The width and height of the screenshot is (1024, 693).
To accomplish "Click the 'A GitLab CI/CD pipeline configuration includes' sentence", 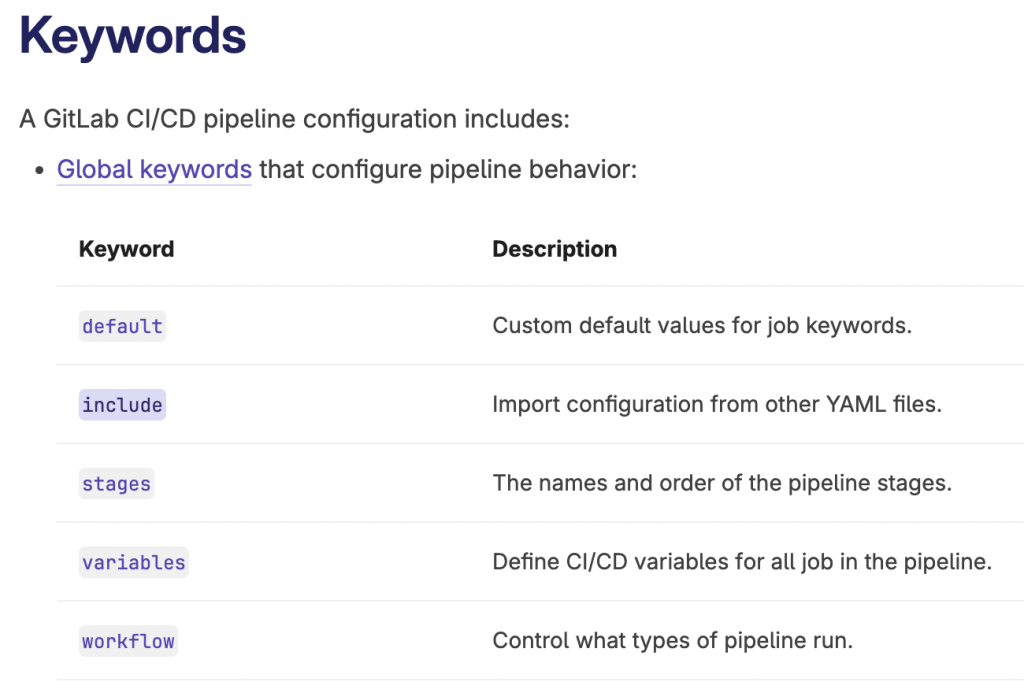I will click(294, 120).
